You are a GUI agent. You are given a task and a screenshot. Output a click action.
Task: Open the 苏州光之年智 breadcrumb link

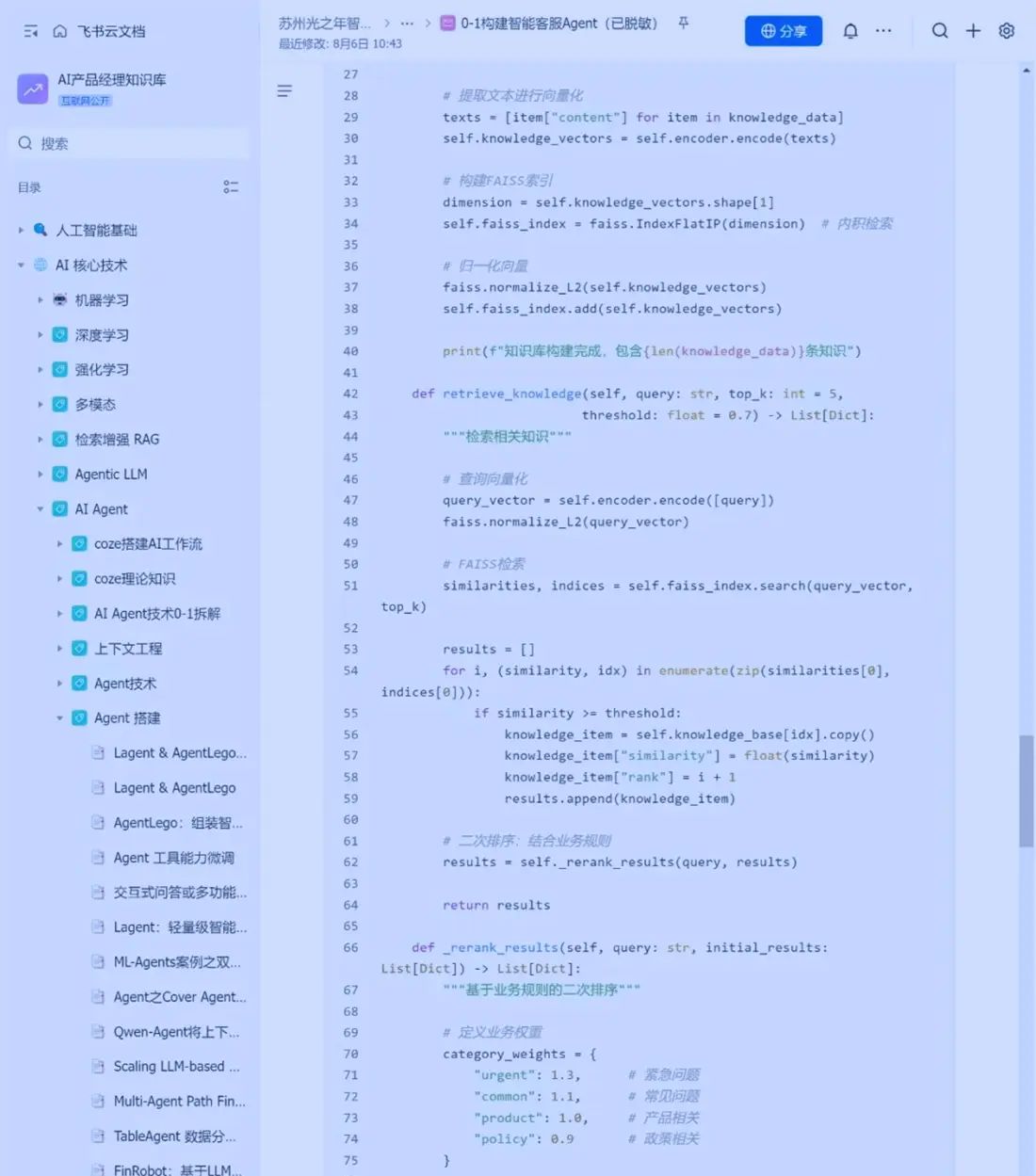click(324, 23)
